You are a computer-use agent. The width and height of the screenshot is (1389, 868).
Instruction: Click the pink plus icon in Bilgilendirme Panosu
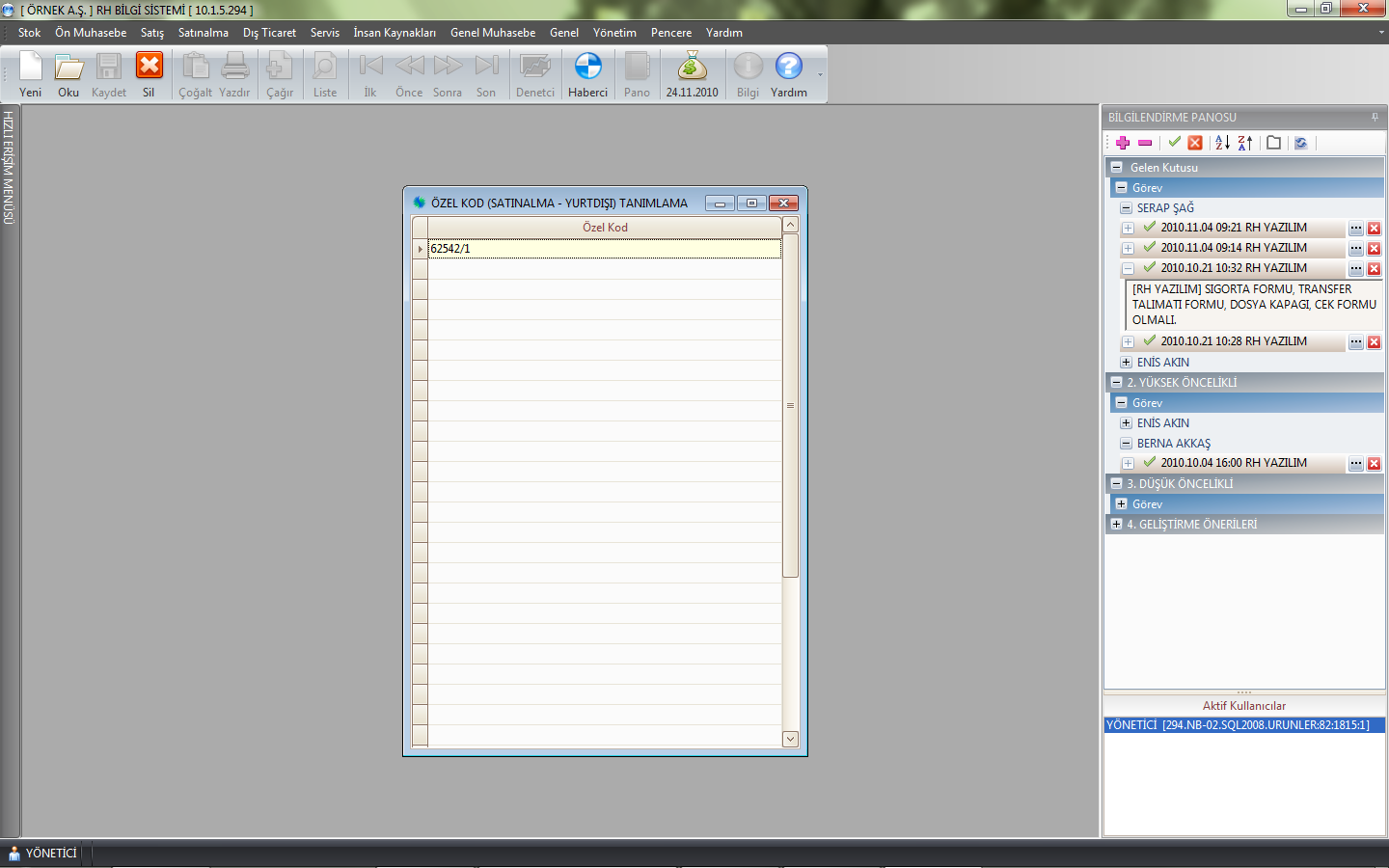tap(1123, 143)
